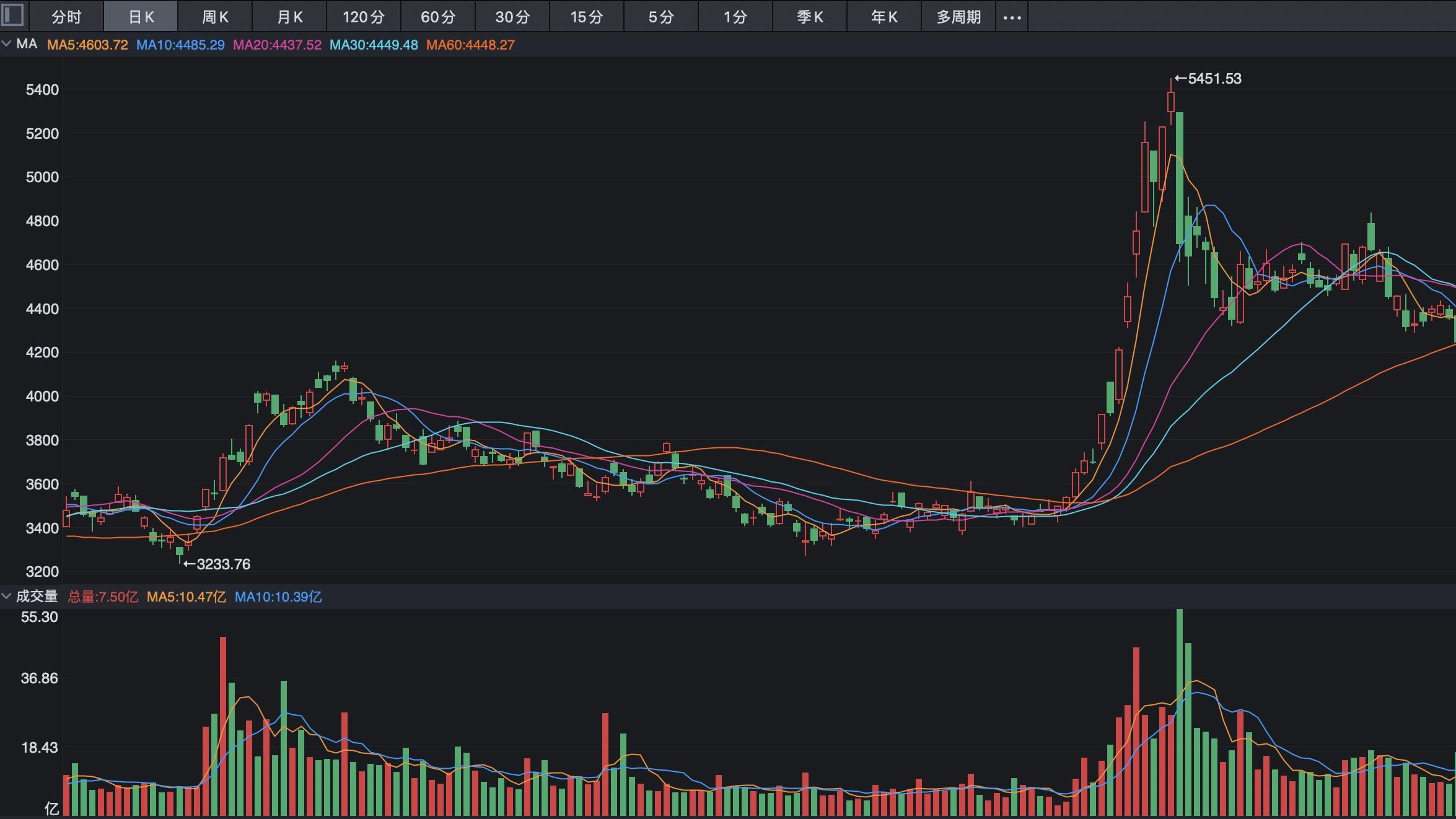Image resolution: width=1456 pixels, height=819 pixels.
Task: Select the 60分 period tab
Action: (438, 17)
